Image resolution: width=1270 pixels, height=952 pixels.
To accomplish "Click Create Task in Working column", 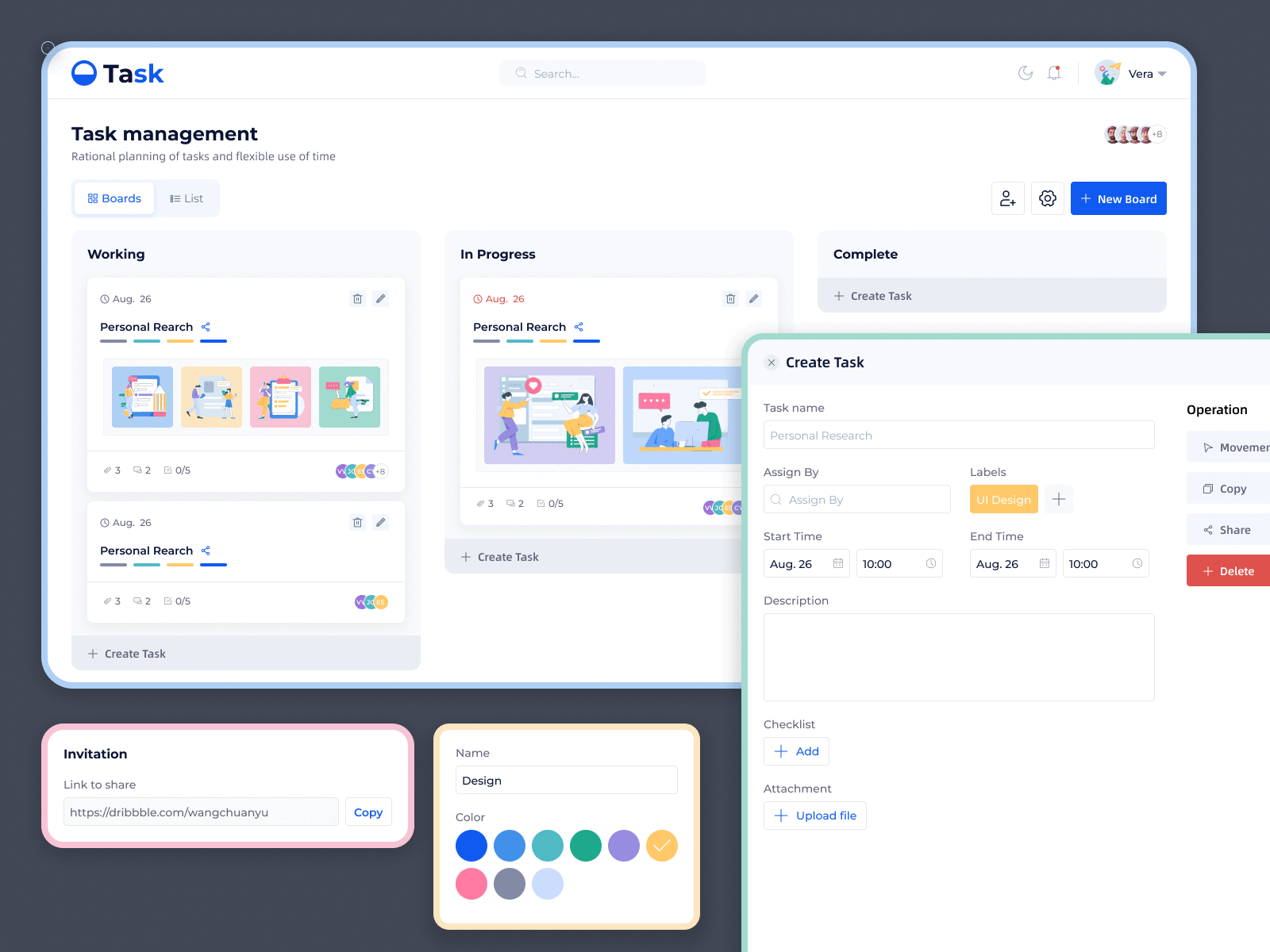I will (x=246, y=653).
